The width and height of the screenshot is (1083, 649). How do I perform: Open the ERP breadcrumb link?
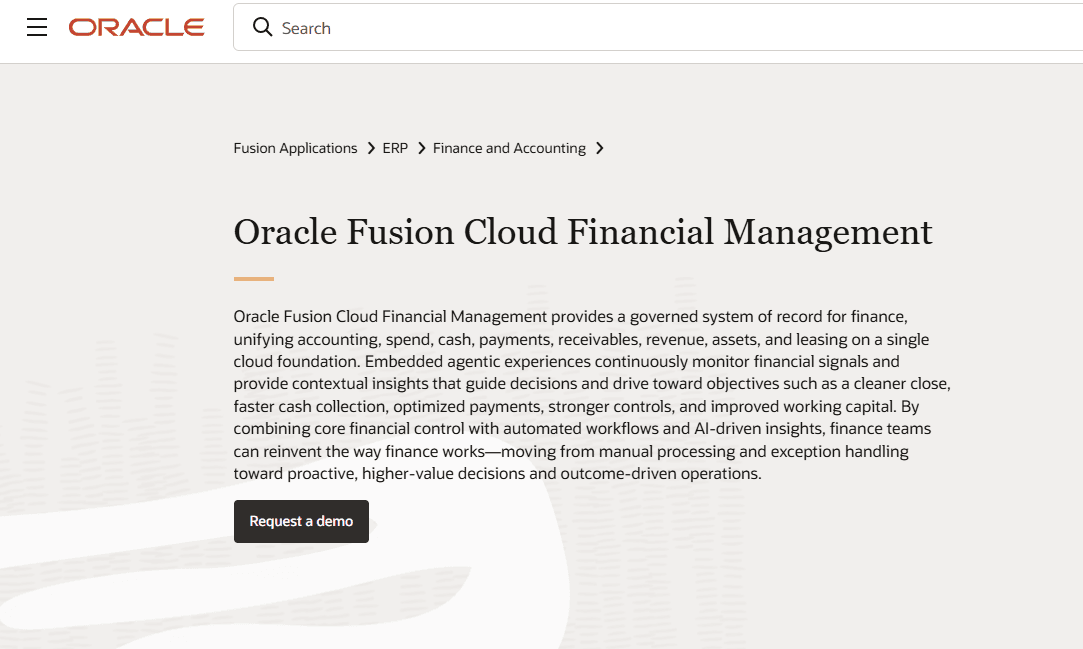[395, 148]
